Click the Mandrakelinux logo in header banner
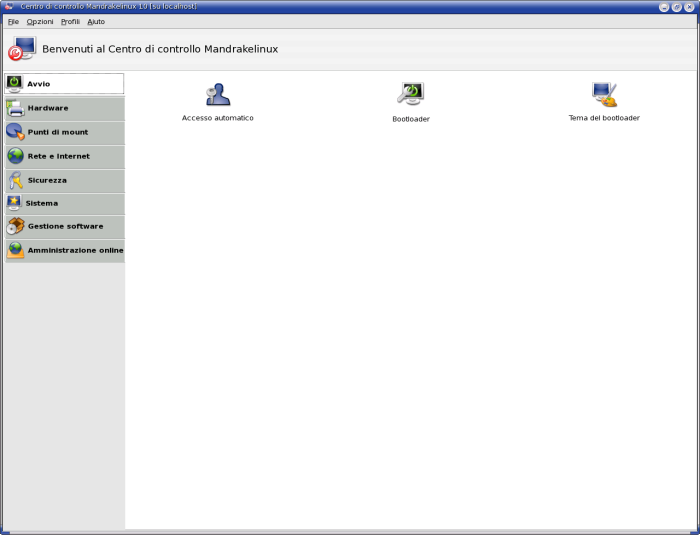The height and width of the screenshot is (535, 700). coord(22,49)
